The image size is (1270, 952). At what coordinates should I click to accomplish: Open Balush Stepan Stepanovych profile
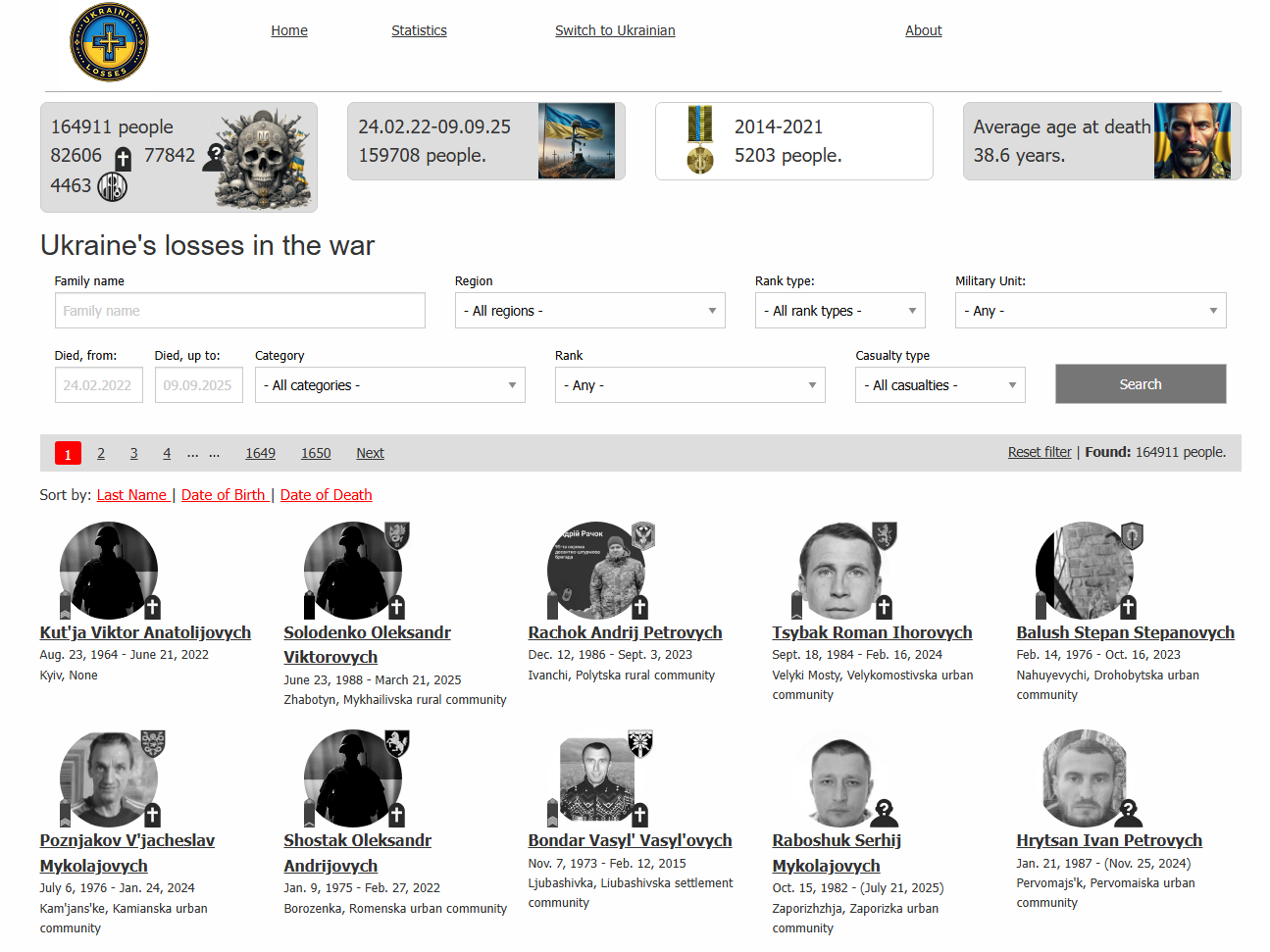(1125, 633)
